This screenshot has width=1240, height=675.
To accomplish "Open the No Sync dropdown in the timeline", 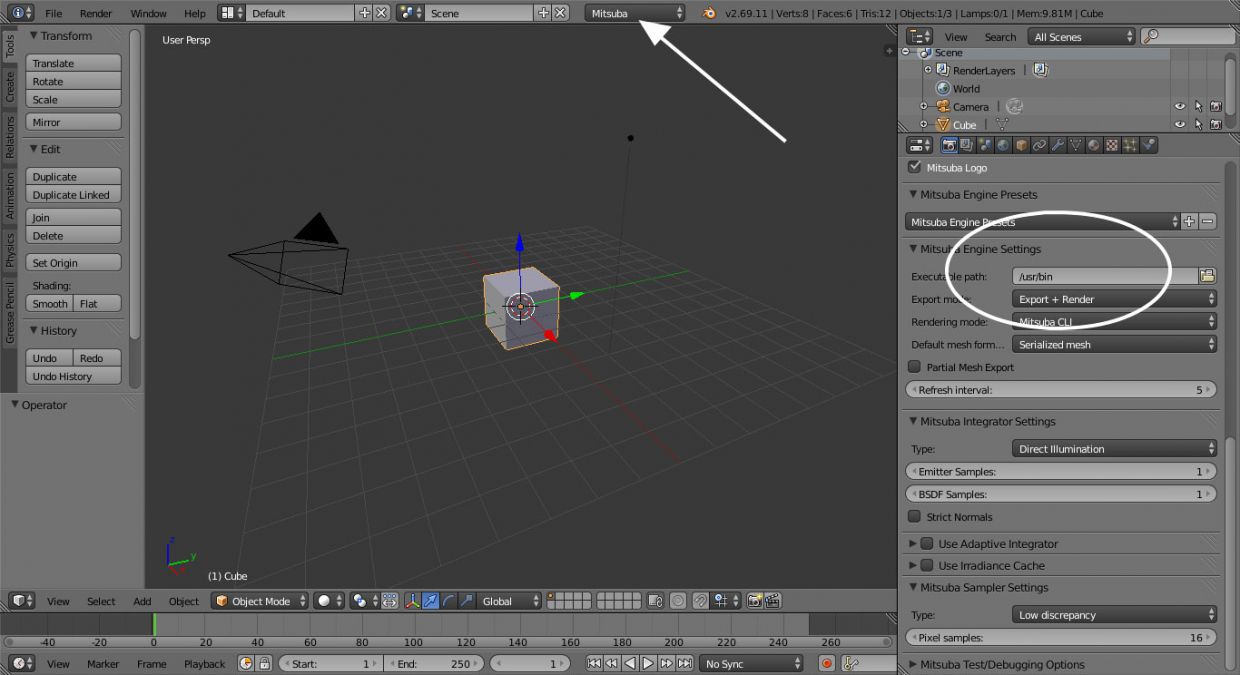I will tap(751, 663).
